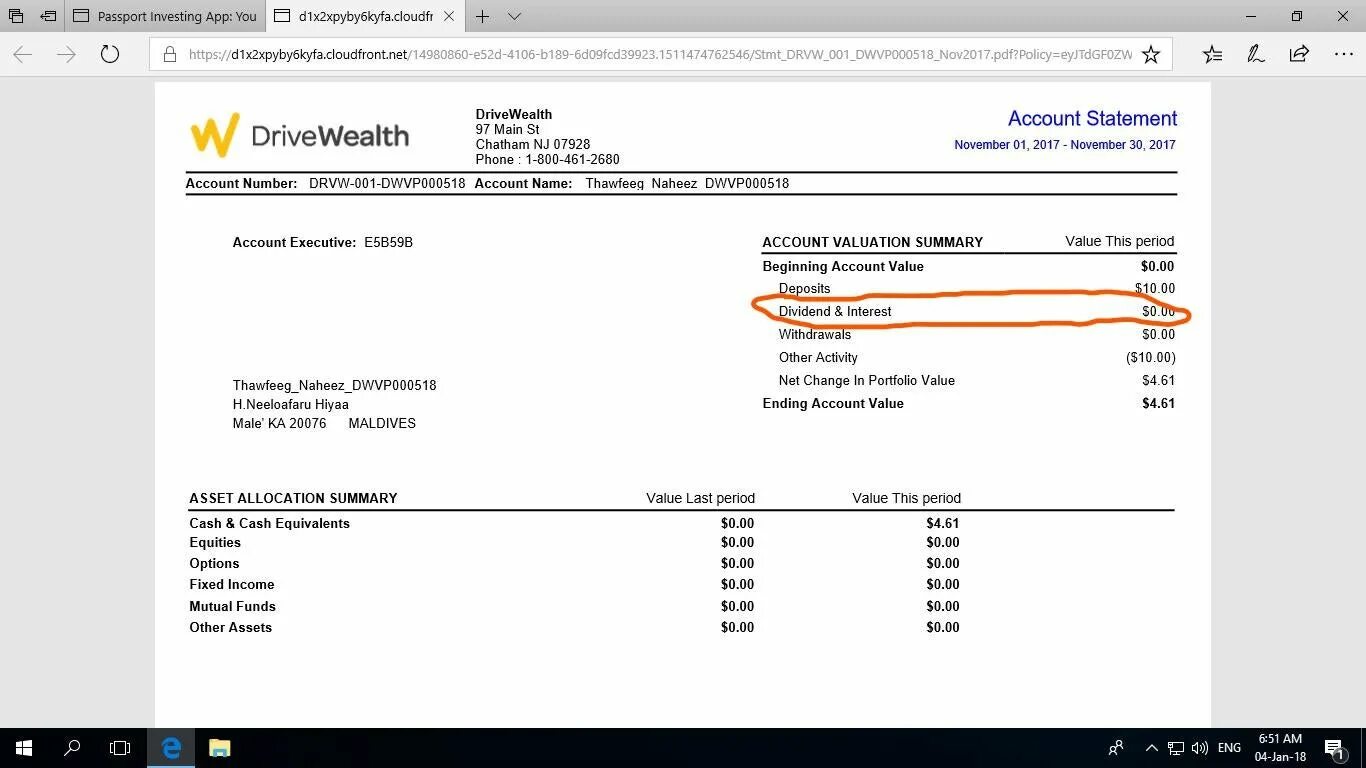Click the Value Last period column header
The height and width of the screenshot is (768, 1366).
[x=700, y=498]
